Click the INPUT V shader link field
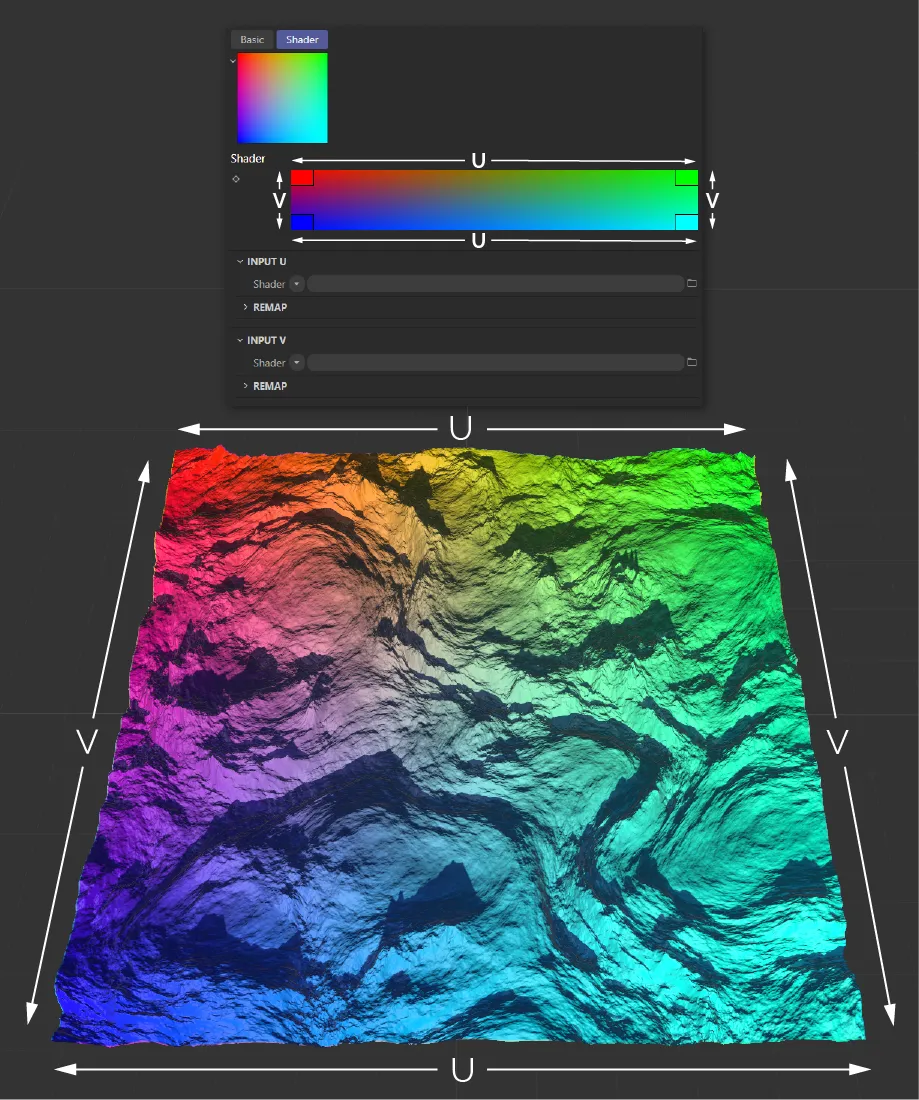 click(495, 363)
